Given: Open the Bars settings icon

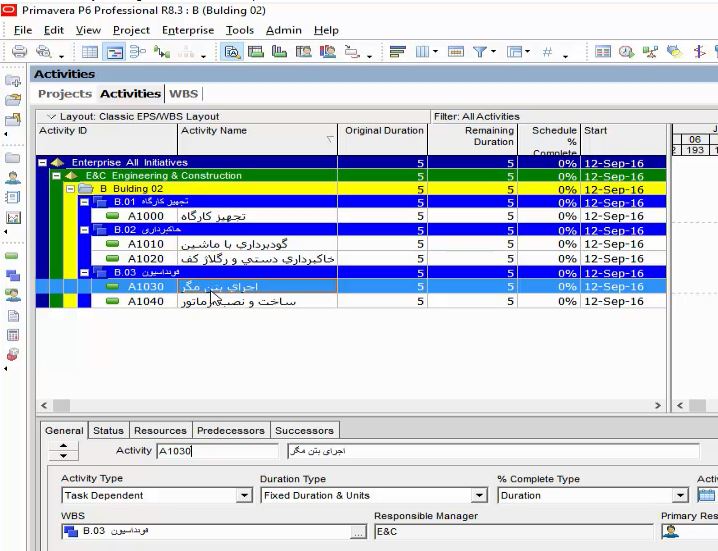Looking at the screenshot, I should coord(397,52).
